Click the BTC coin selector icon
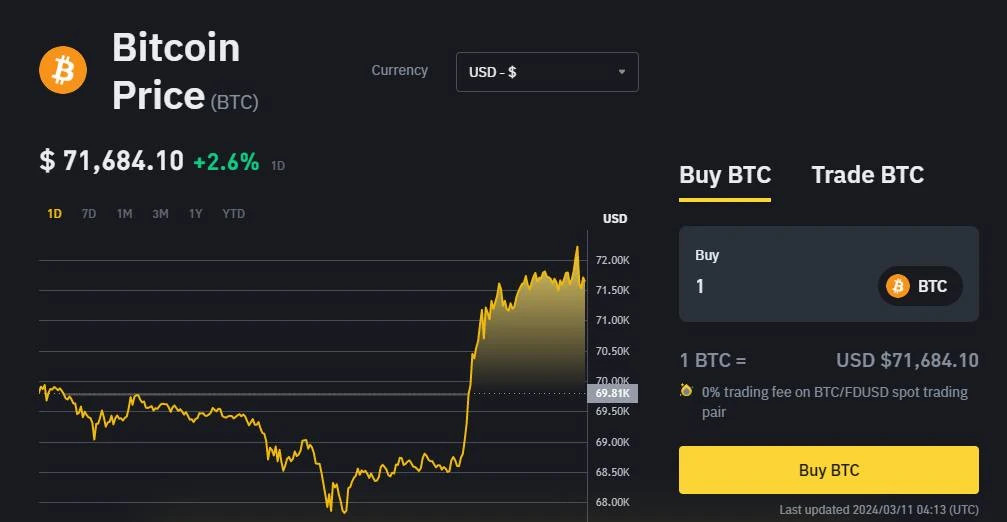The height and width of the screenshot is (522, 1007). coord(897,286)
